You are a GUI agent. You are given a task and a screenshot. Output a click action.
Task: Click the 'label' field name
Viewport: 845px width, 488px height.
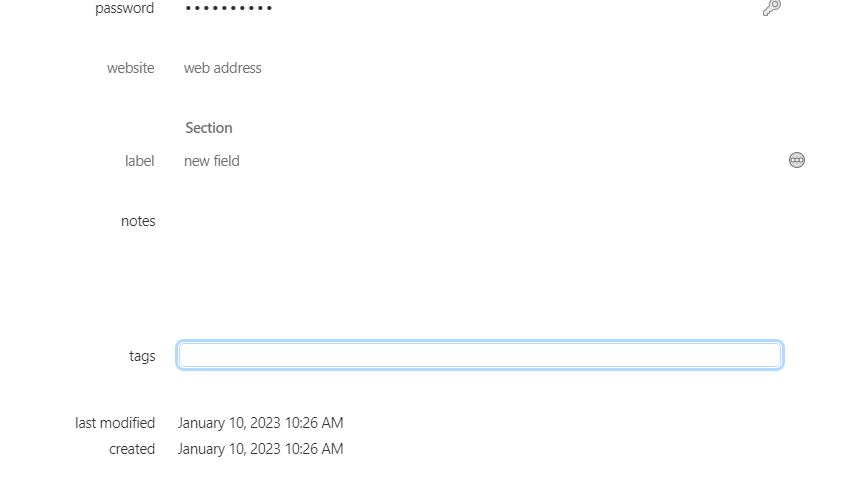pos(139,161)
